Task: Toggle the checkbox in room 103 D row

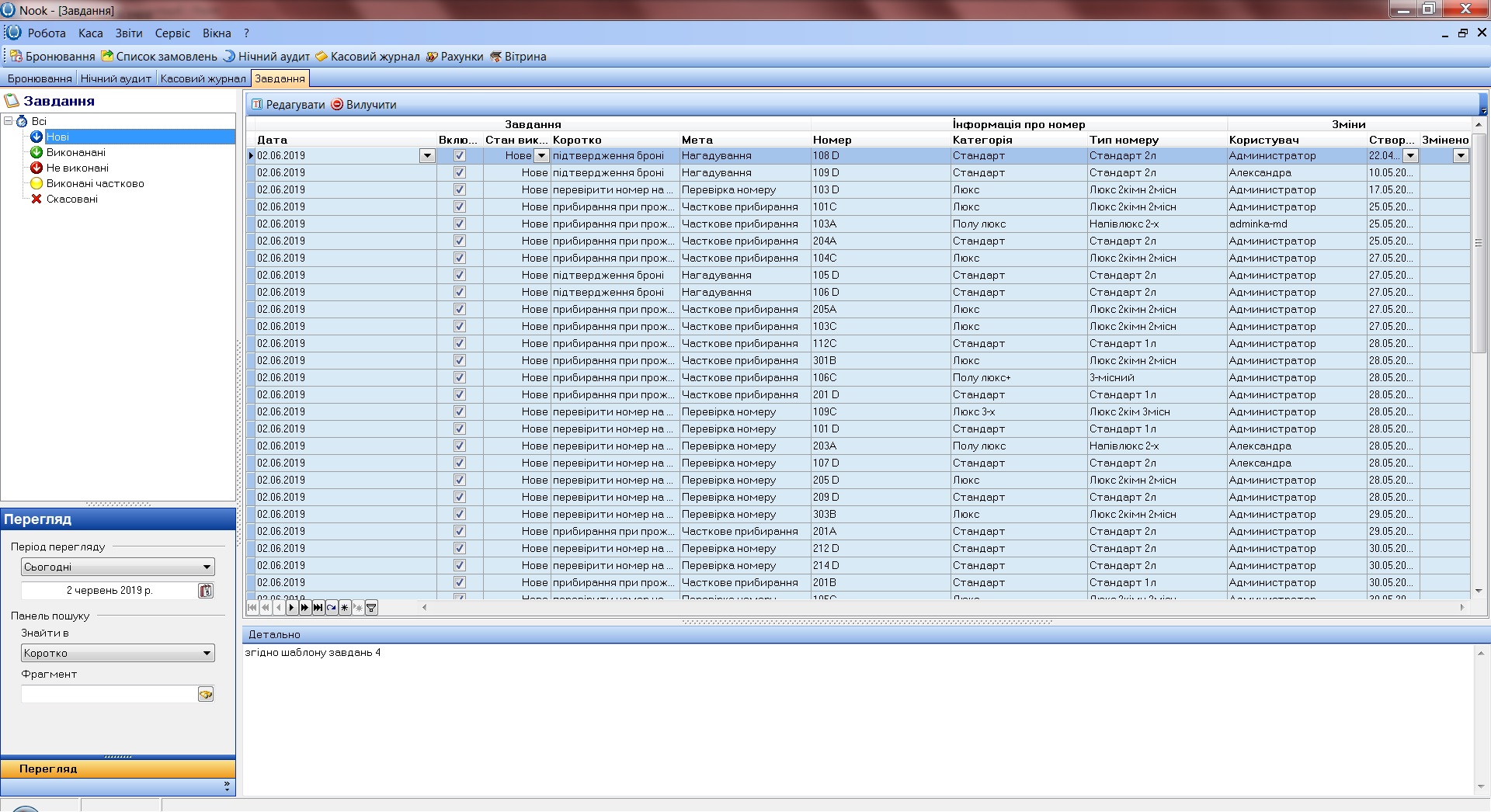Action: (x=460, y=190)
